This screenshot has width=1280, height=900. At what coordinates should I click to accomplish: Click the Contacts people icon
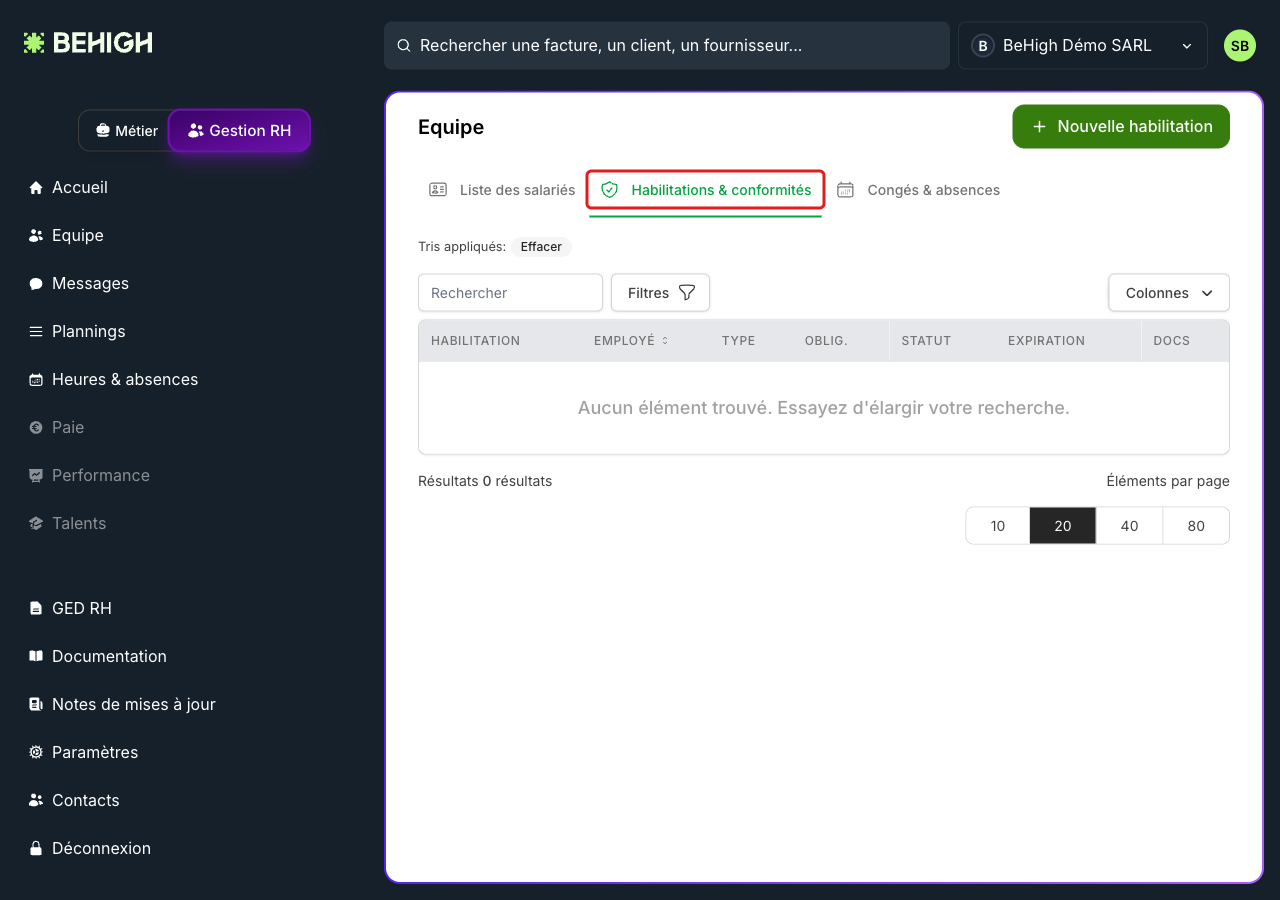tap(36, 800)
